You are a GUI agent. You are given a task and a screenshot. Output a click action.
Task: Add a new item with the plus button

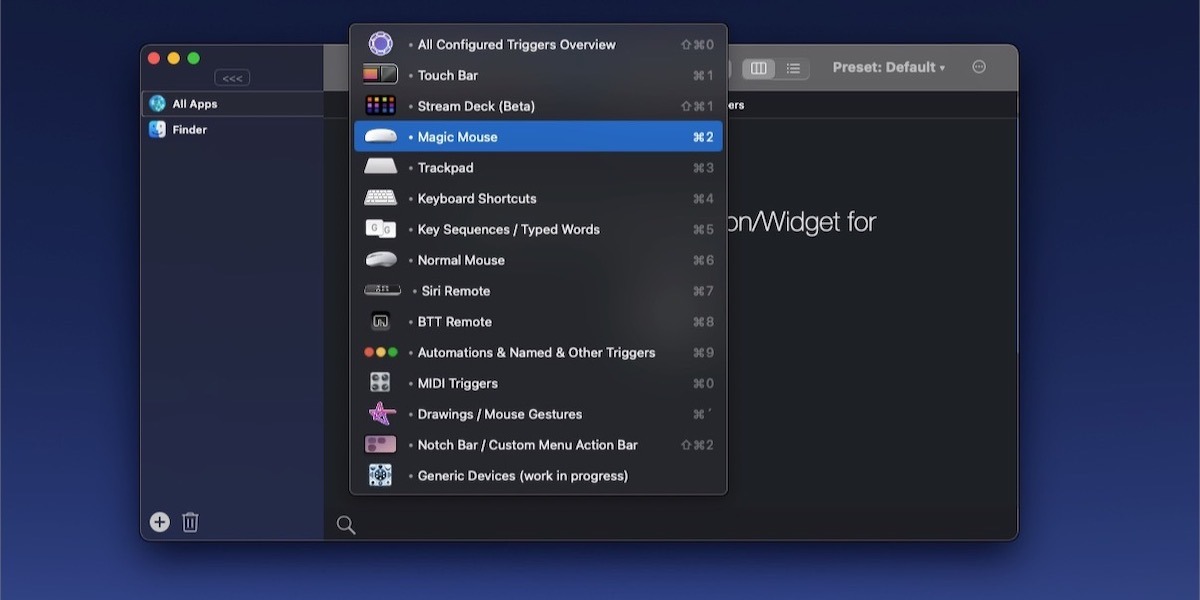pos(159,521)
